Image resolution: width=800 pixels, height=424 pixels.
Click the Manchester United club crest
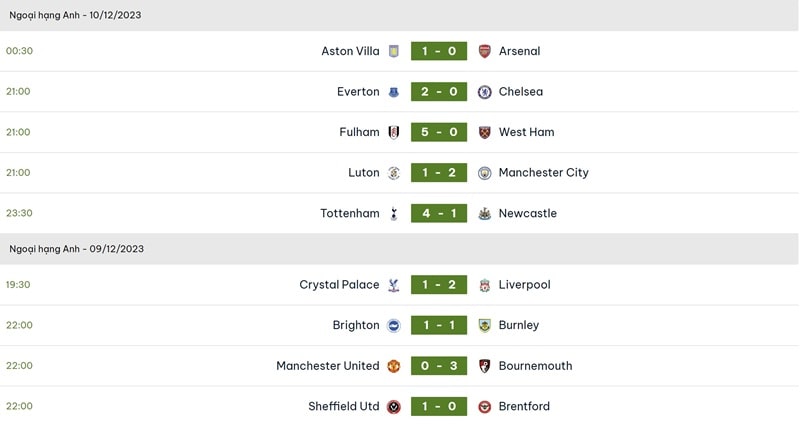click(394, 366)
